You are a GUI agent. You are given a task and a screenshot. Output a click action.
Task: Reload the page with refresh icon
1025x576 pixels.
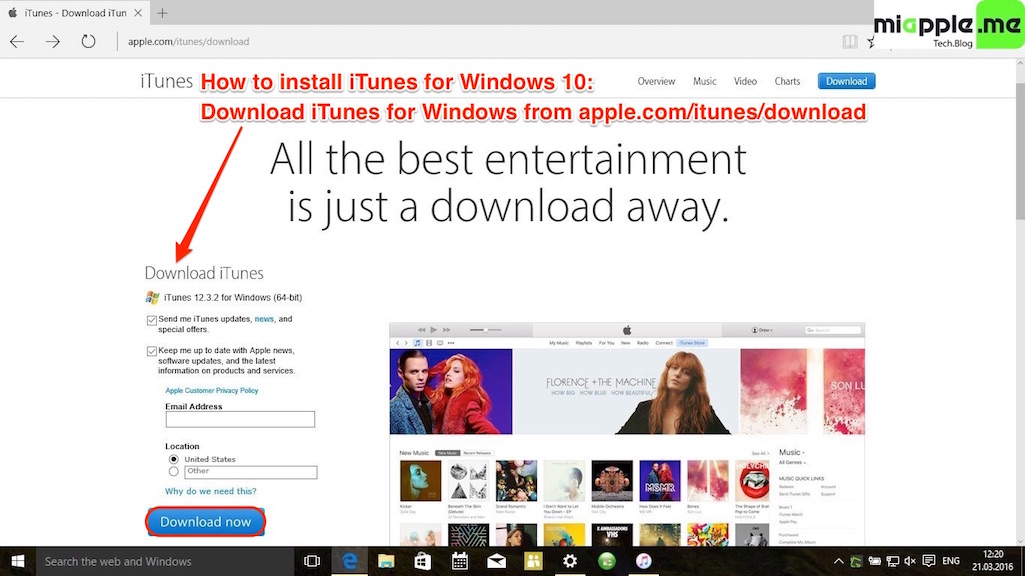click(88, 41)
